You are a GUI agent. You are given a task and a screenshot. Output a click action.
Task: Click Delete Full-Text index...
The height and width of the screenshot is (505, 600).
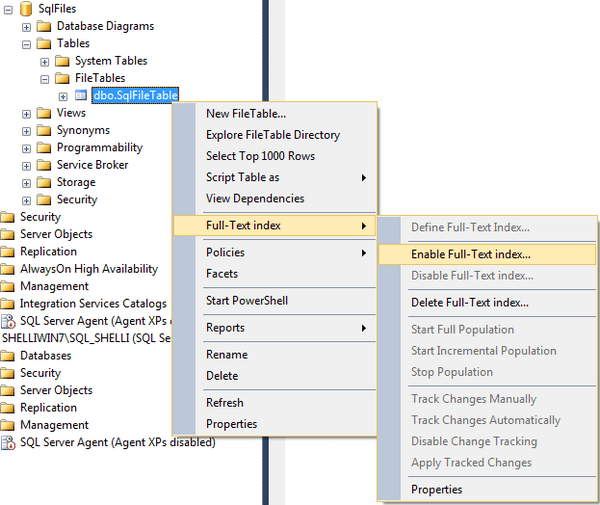pos(487,303)
